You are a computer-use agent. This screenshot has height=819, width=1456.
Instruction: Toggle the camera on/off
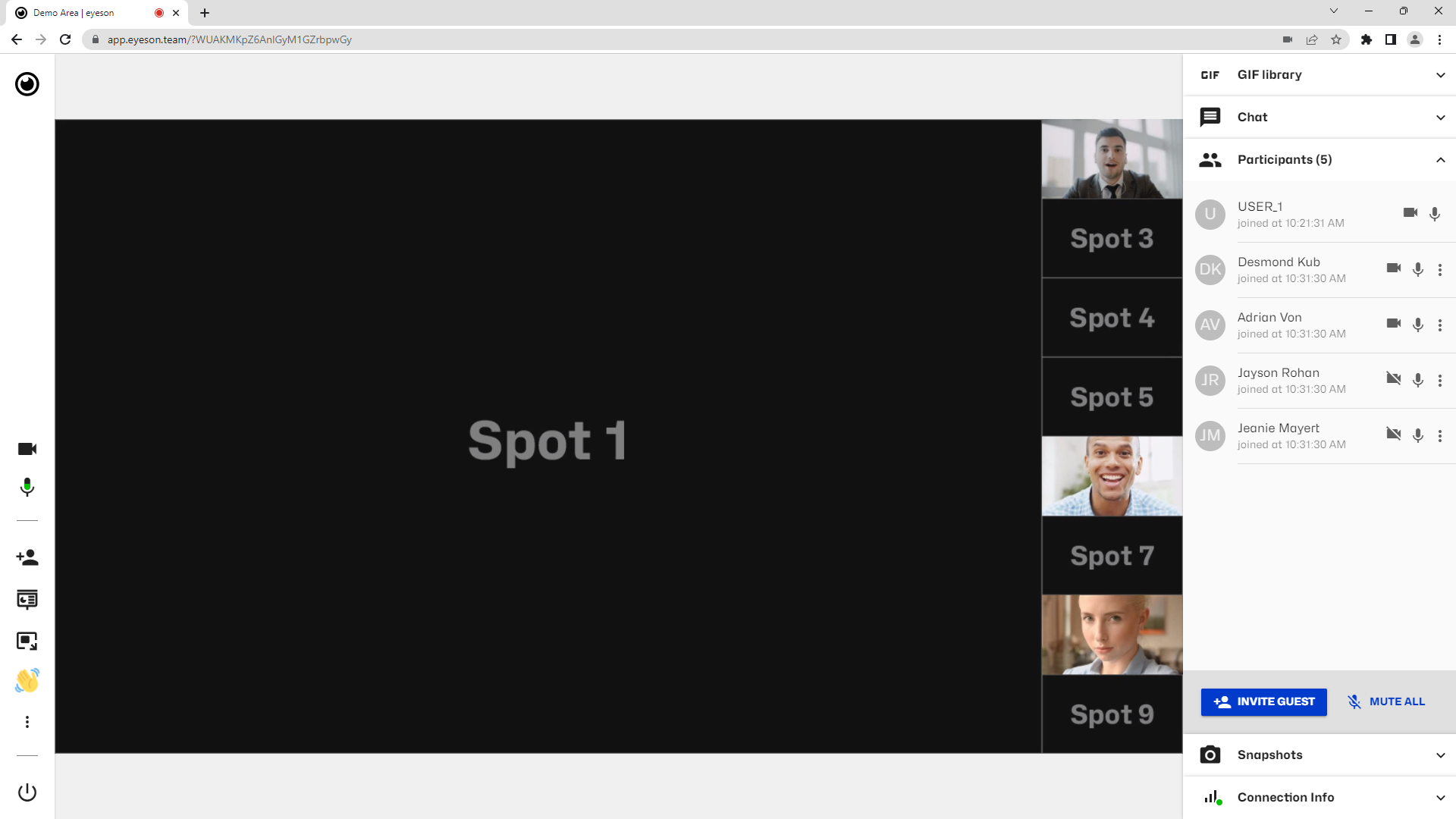point(27,448)
